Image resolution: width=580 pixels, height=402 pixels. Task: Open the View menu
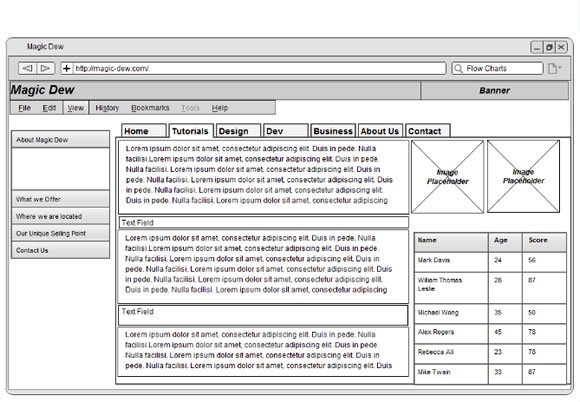tap(75, 108)
